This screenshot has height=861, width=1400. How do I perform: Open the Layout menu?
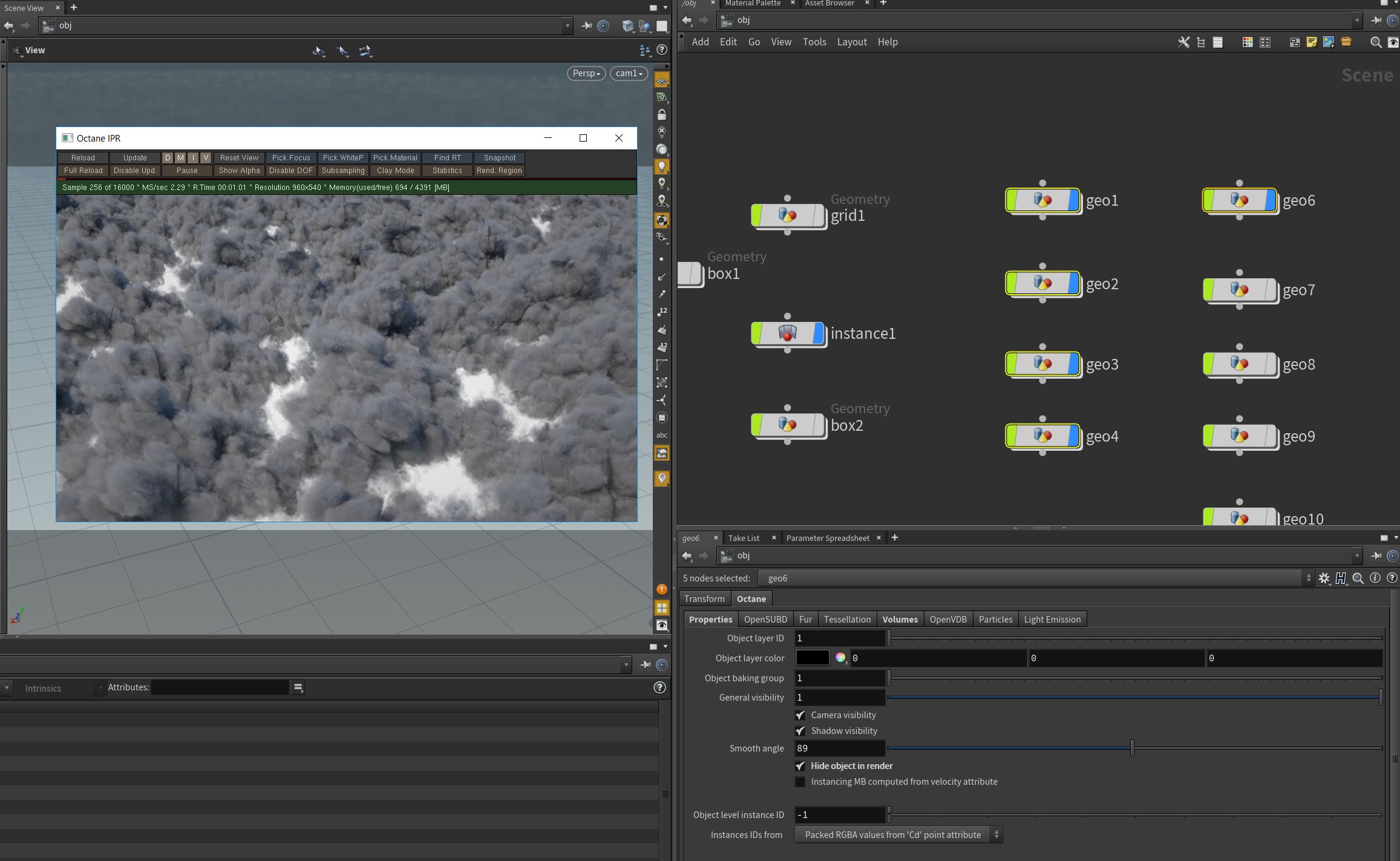[851, 42]
